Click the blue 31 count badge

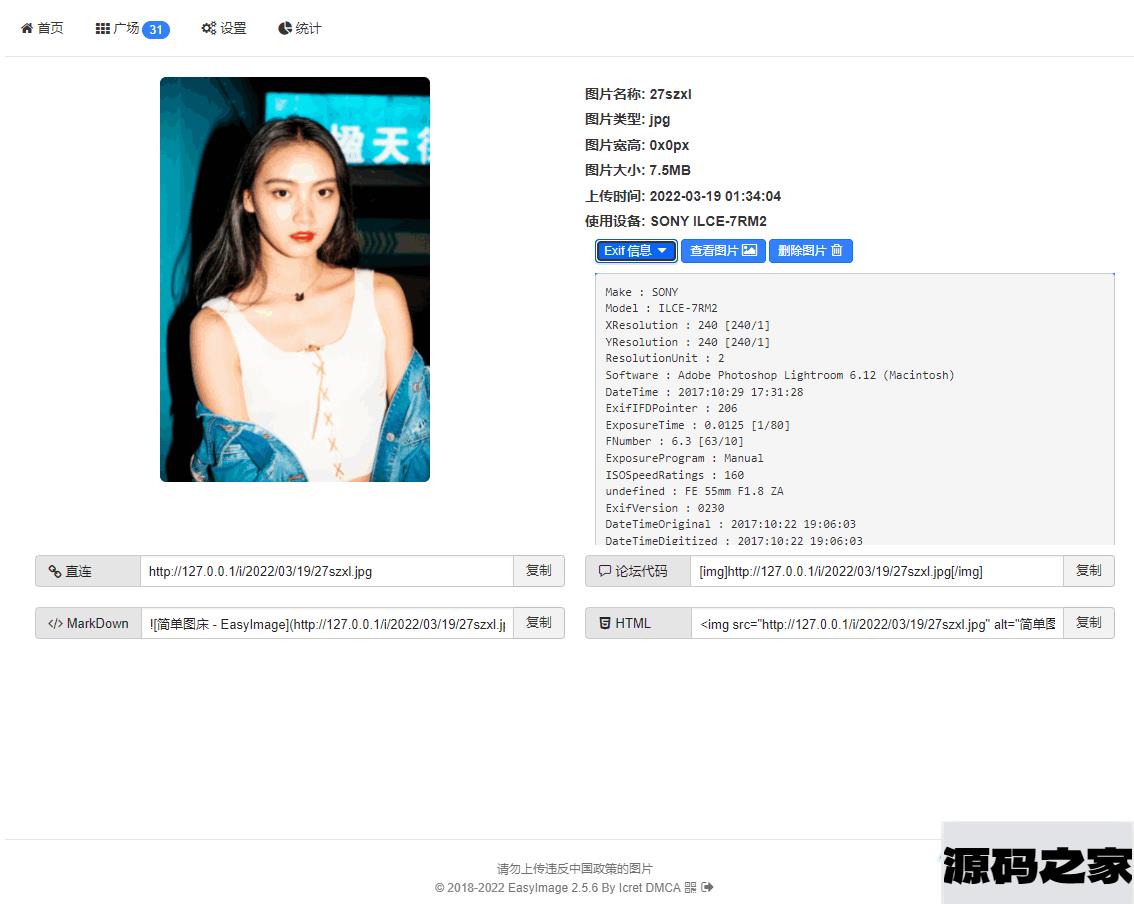click(x=156, y=30)
